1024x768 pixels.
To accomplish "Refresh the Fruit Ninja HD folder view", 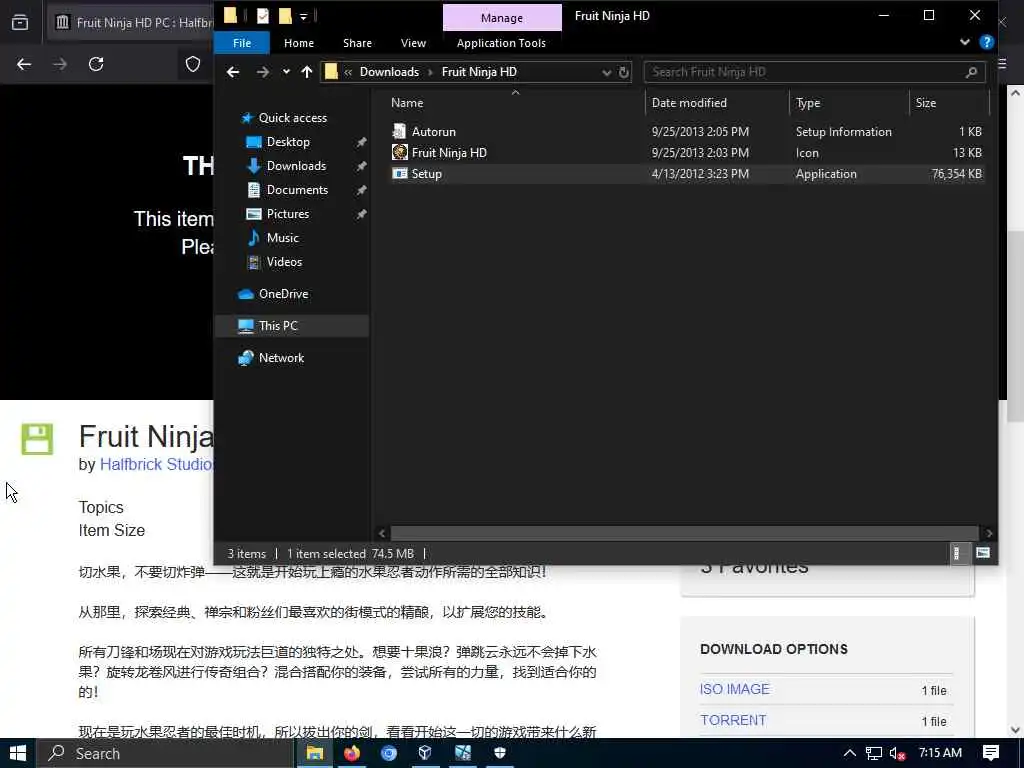I will click(624, 72).
